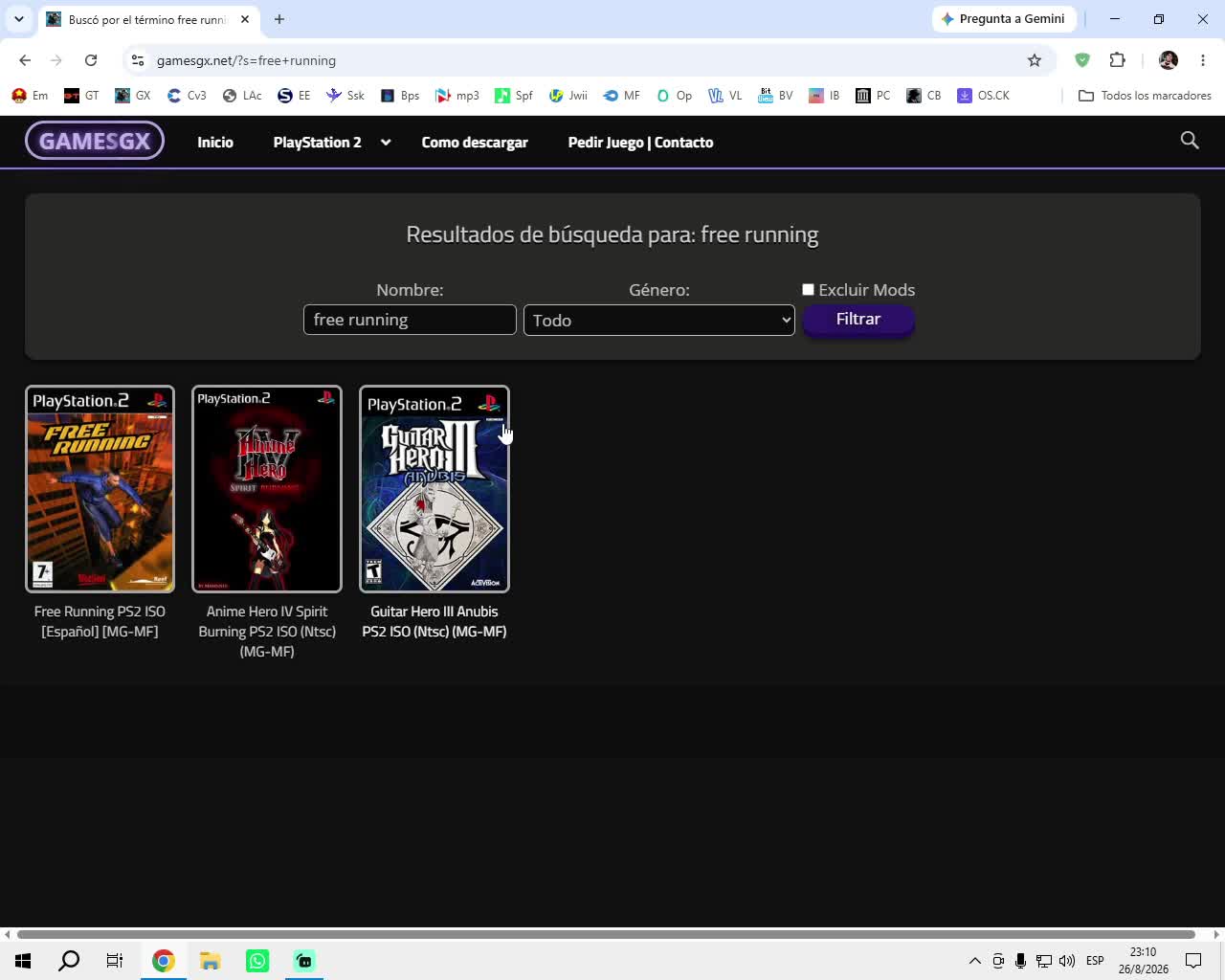Select the 'Buscó por el término' tab
Screen dimensions: 1225x980
[147, 19]
